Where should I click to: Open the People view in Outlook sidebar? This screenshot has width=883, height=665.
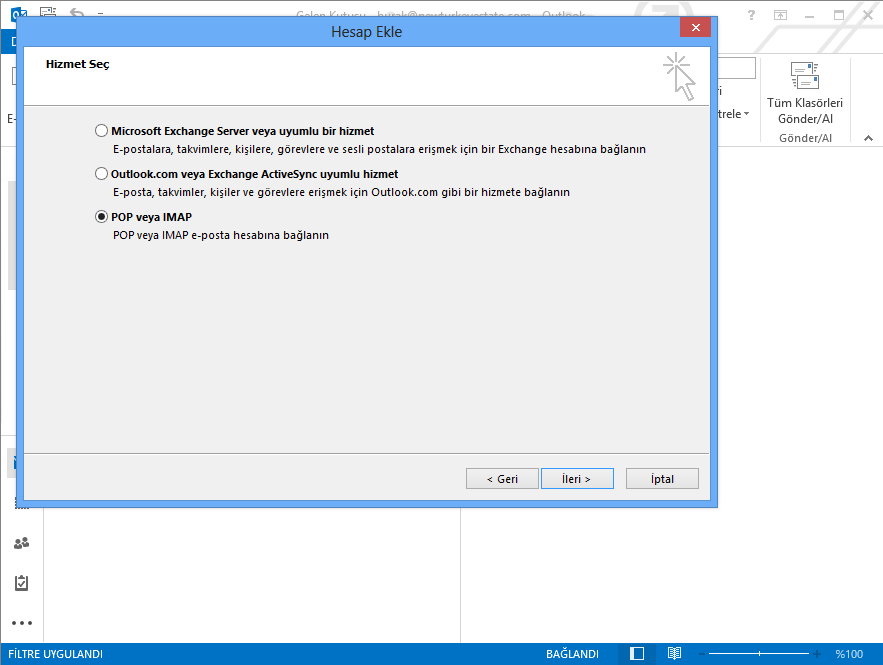(x=21, y=543)
